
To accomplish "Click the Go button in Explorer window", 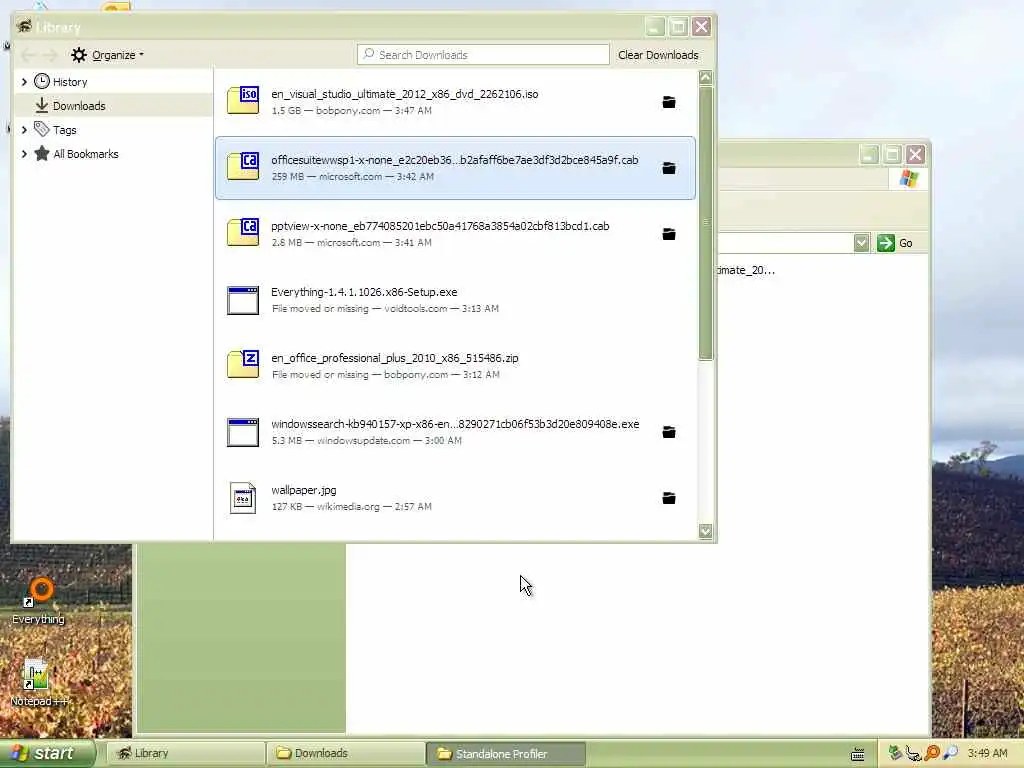I will (895, 243).
